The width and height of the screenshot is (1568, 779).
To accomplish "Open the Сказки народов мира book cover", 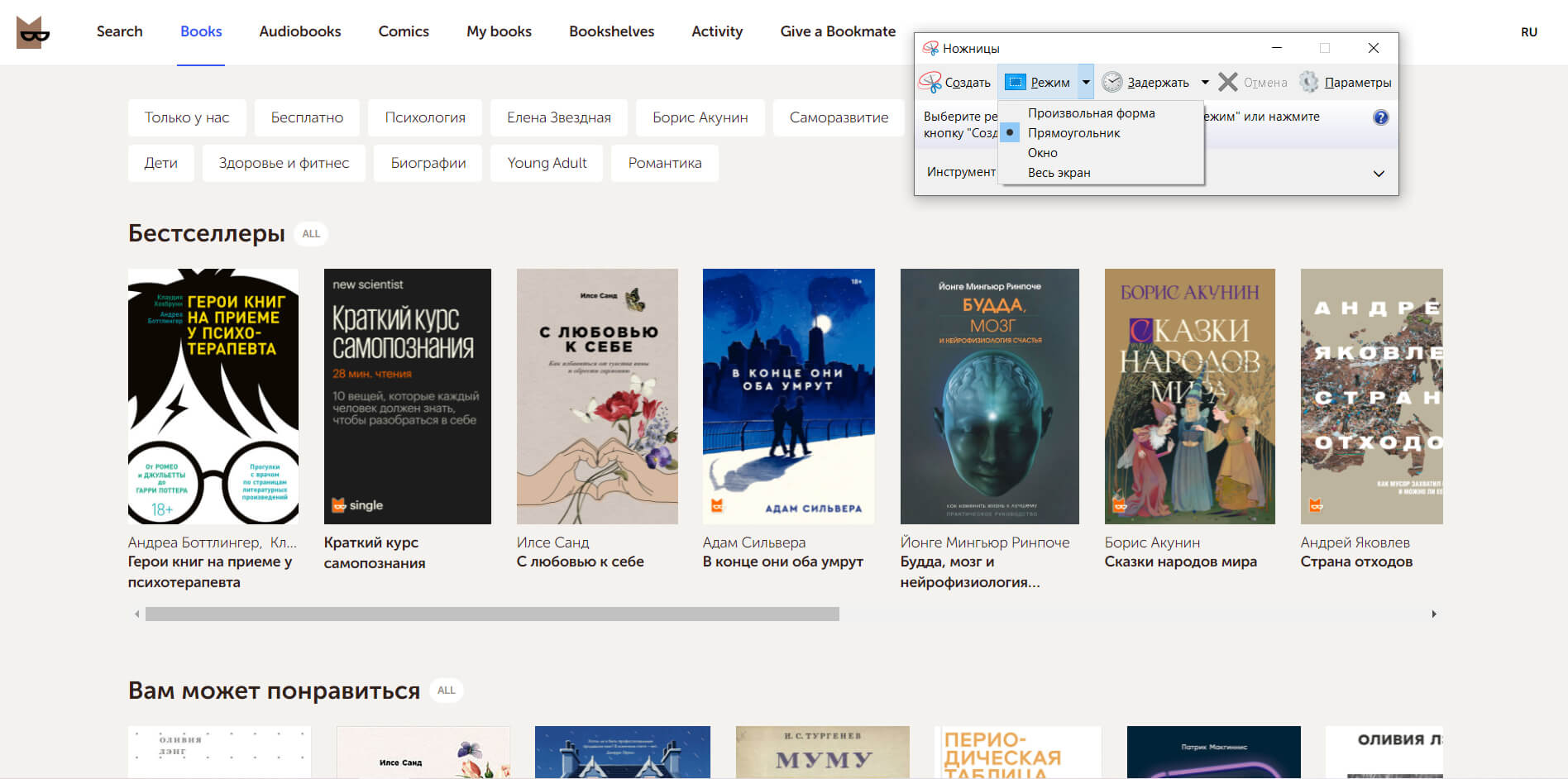I will (x=1189, y=396).
